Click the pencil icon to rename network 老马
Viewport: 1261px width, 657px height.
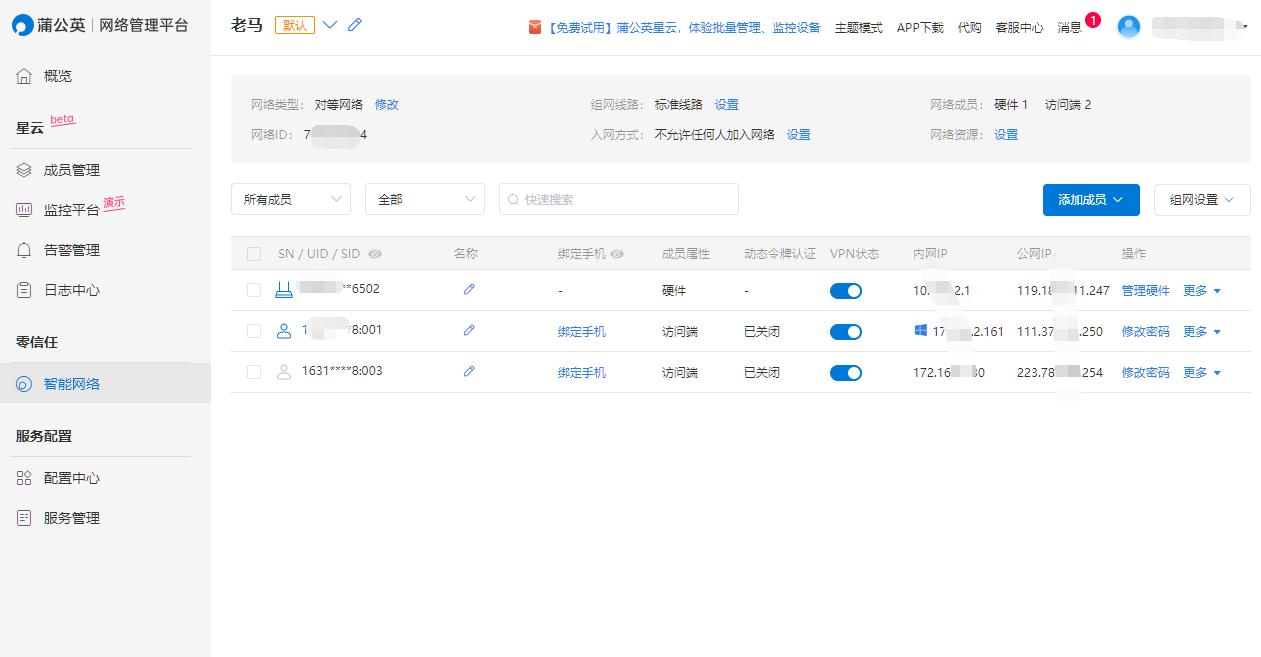(x=354, y=24)
